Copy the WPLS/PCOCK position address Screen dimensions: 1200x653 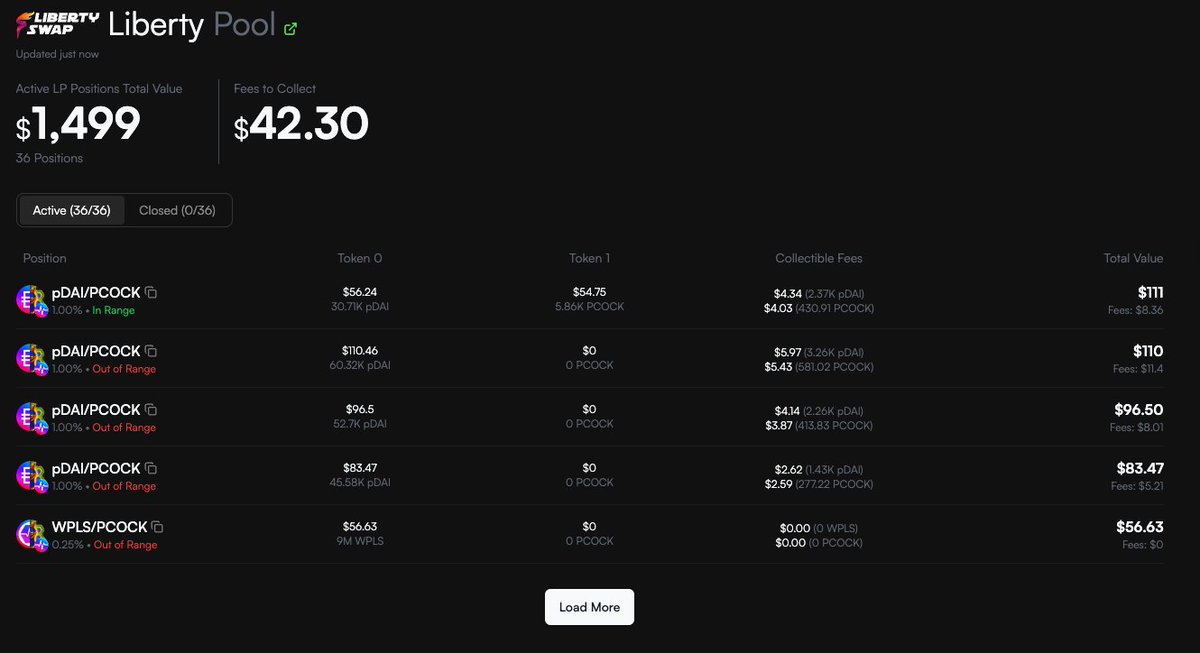coord(158,527)
